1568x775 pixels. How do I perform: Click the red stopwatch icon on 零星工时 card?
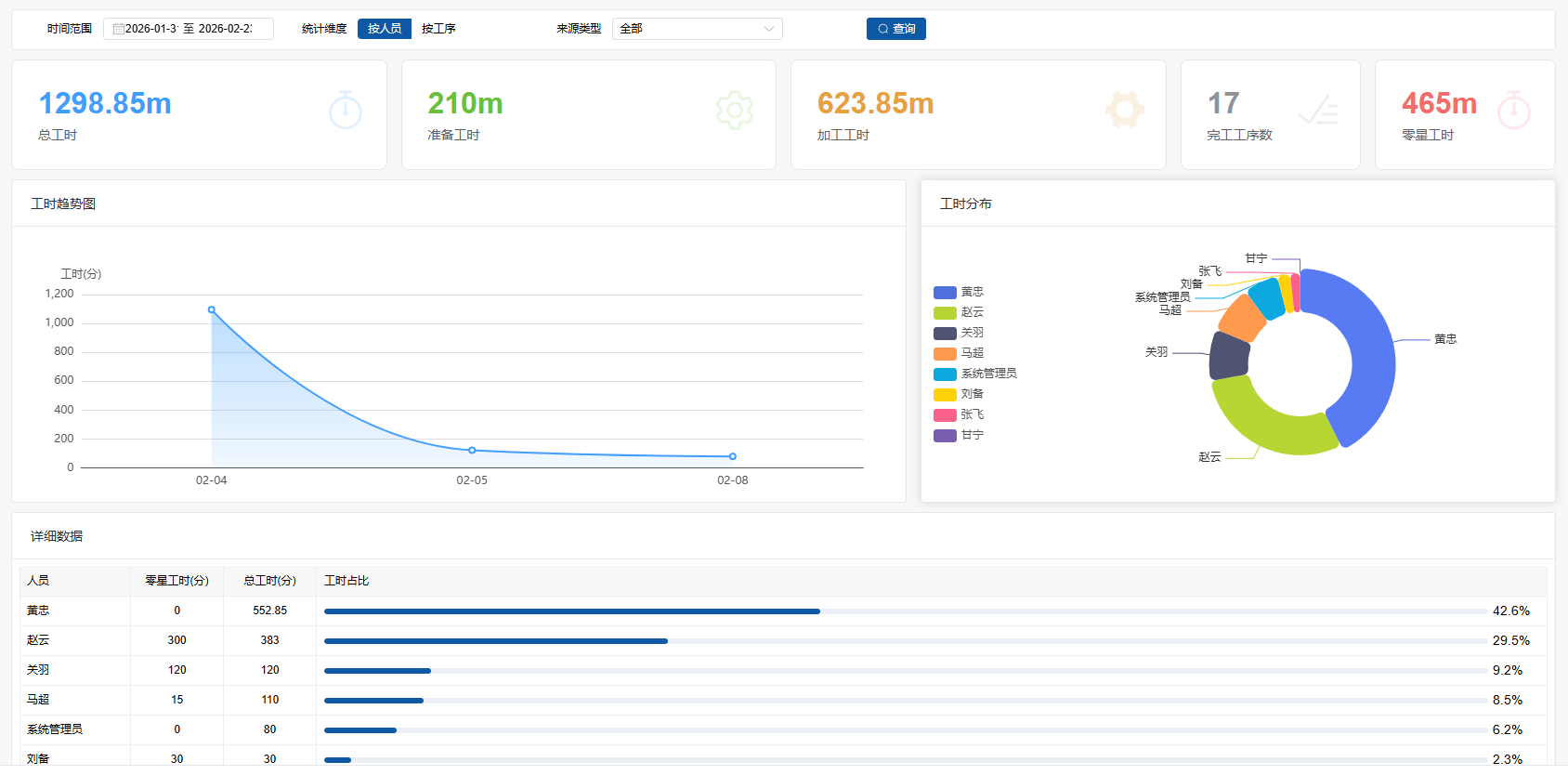(1513, 111)
